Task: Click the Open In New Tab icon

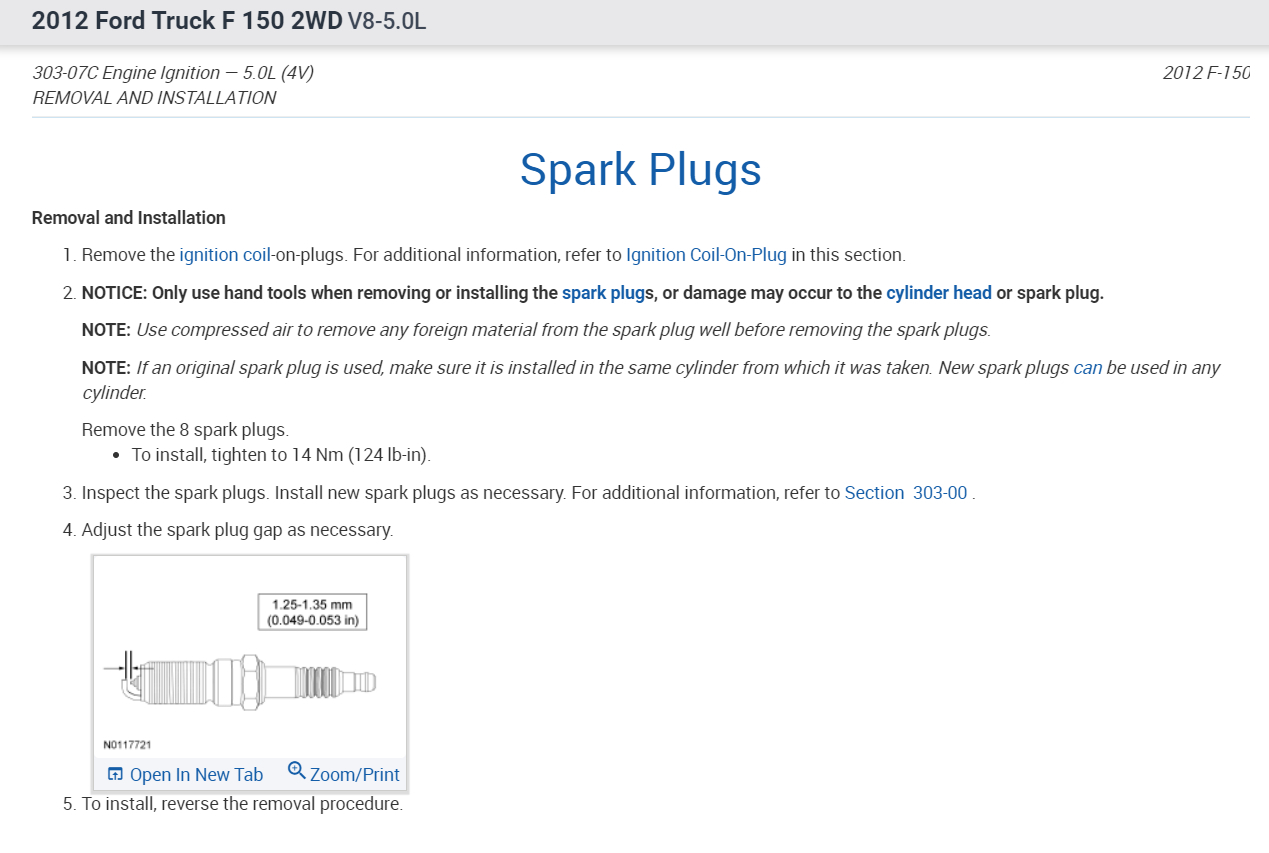Action: pyautogui.click(x=115, y=774)
